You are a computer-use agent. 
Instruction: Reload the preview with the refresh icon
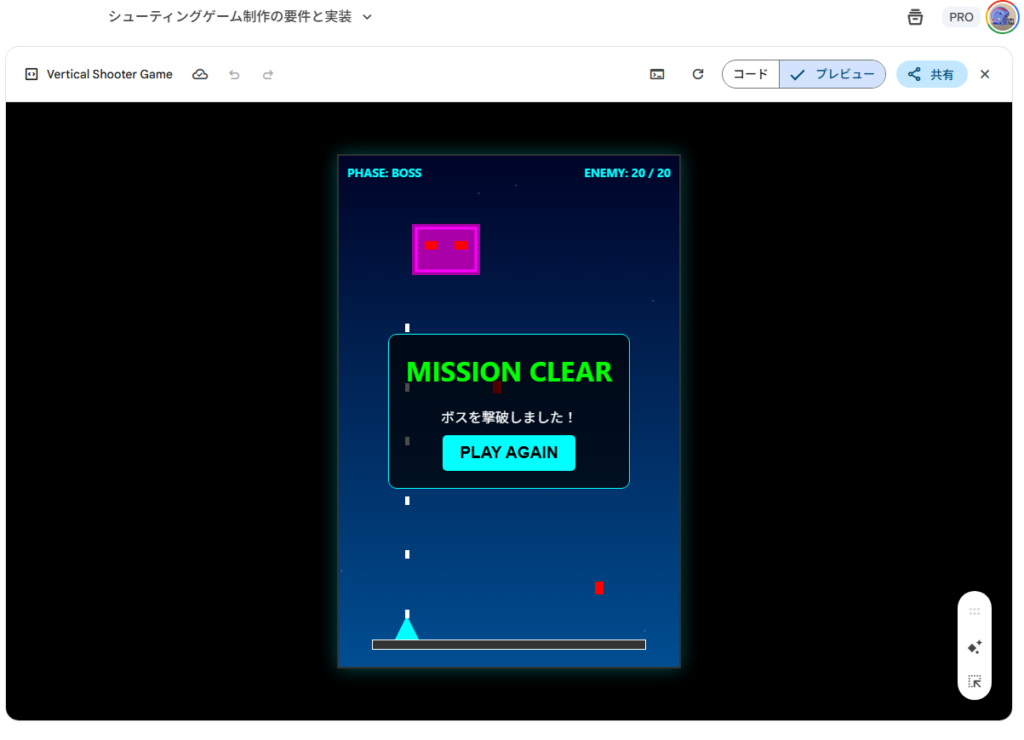pos(698,74)
